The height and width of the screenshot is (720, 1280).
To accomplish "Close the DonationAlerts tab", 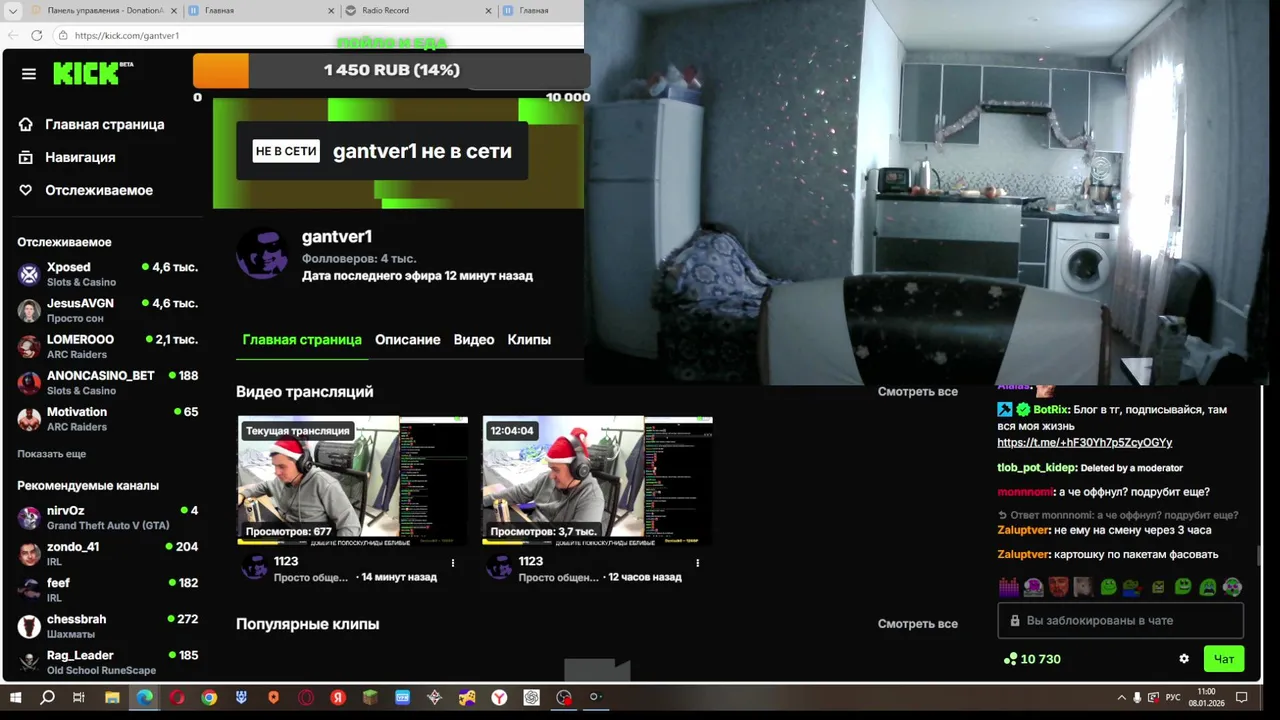I will [x=174, y=10].
